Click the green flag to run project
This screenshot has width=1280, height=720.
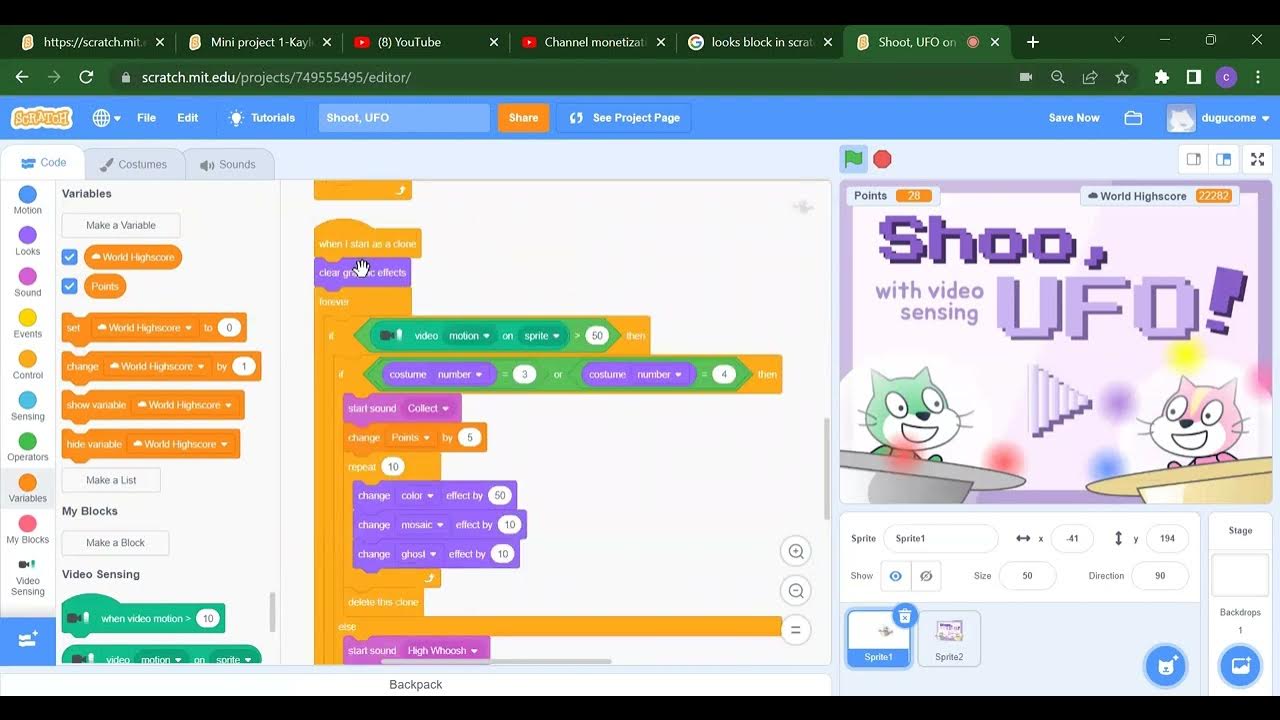(853, 159)
